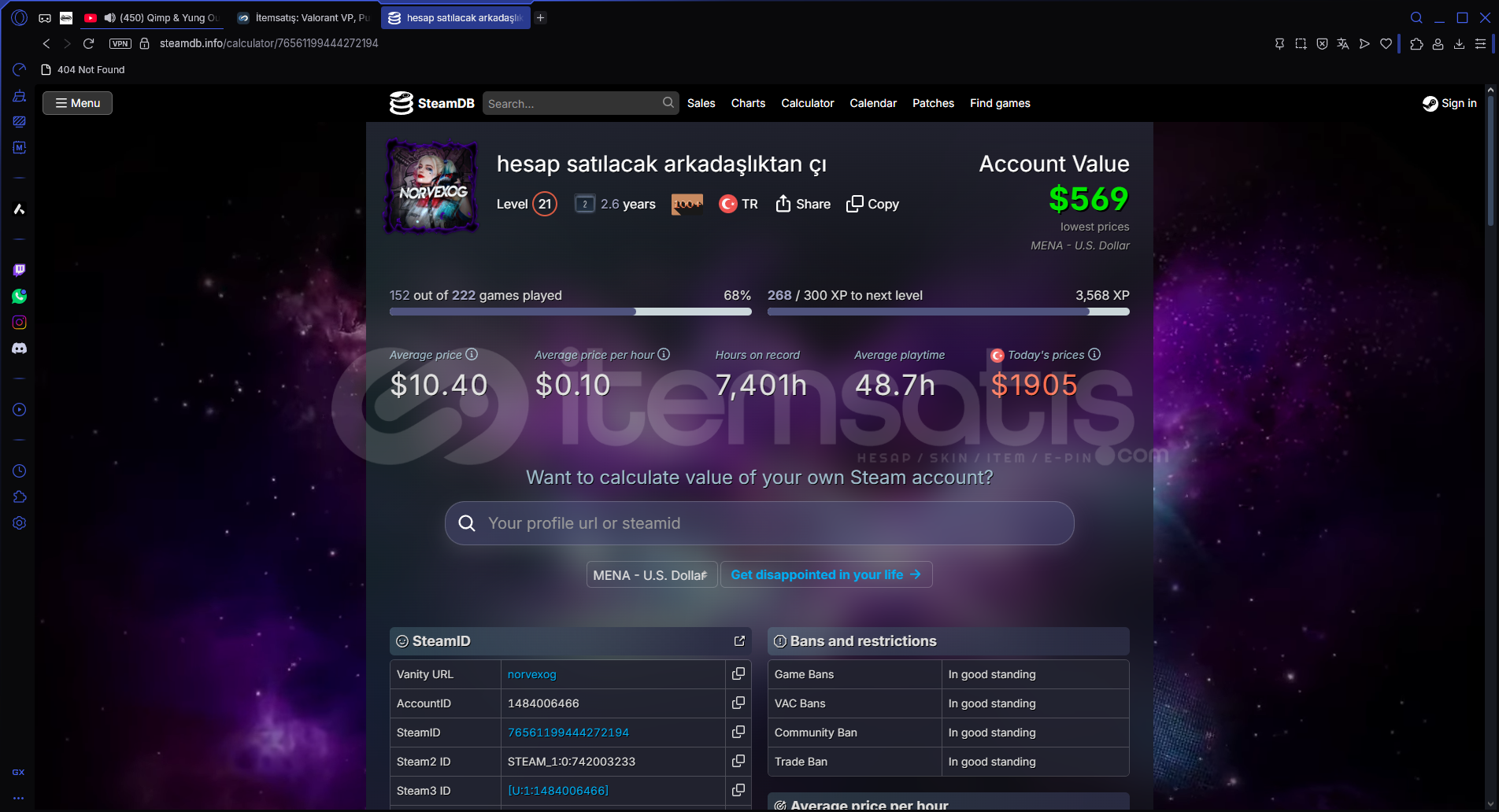Open the sidebar Player icon
The height and width of the screenshot is (812, 1499).
[20, 409]
